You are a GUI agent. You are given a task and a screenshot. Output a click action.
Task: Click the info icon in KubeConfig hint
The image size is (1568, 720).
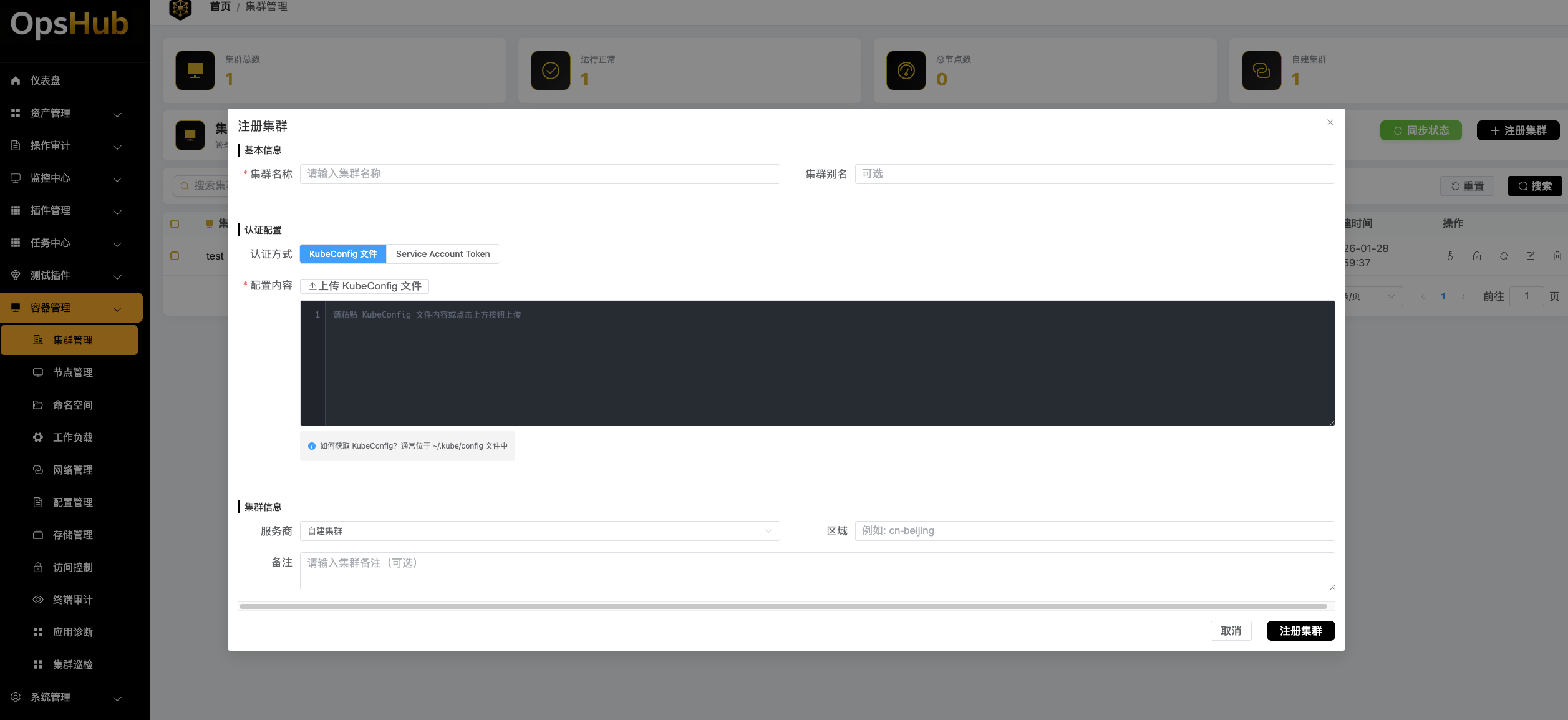pos(312,446)
